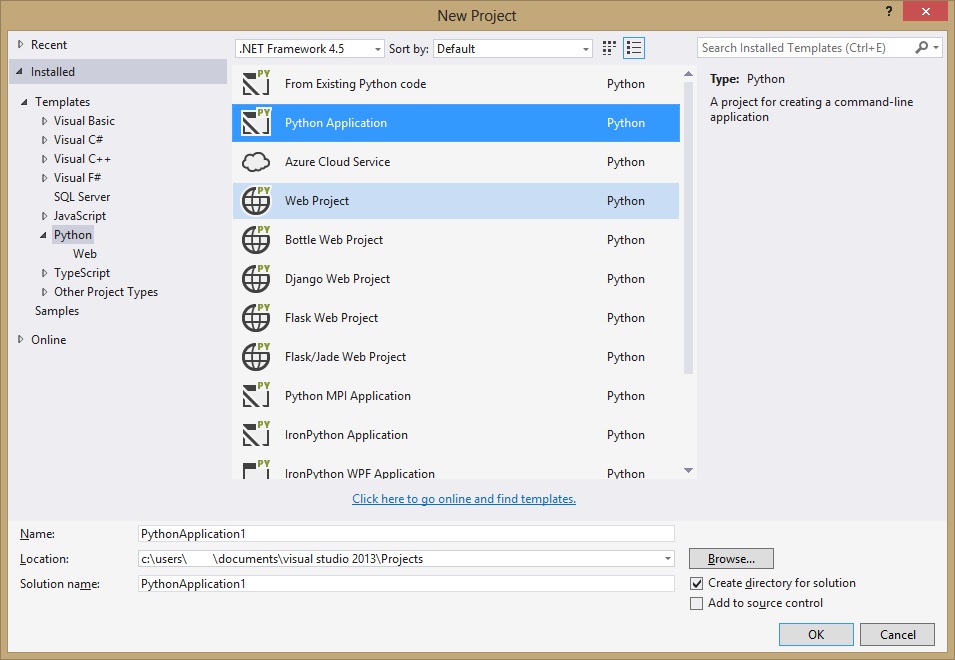Select Azure Cloud Service template name
955x660 pixels.
point(337,162)
